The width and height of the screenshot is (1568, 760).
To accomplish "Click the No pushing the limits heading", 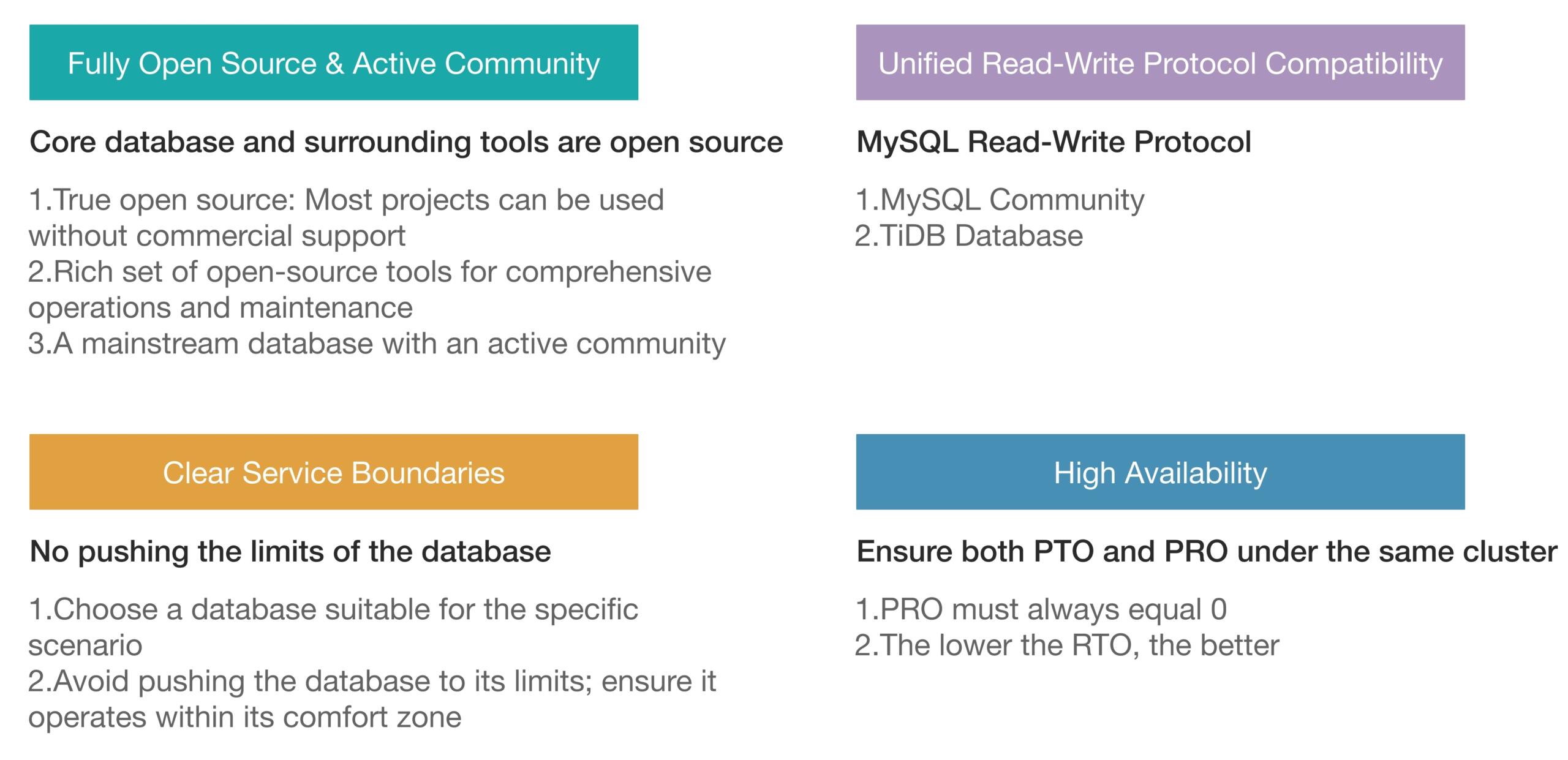I will [x=290, y=551].
